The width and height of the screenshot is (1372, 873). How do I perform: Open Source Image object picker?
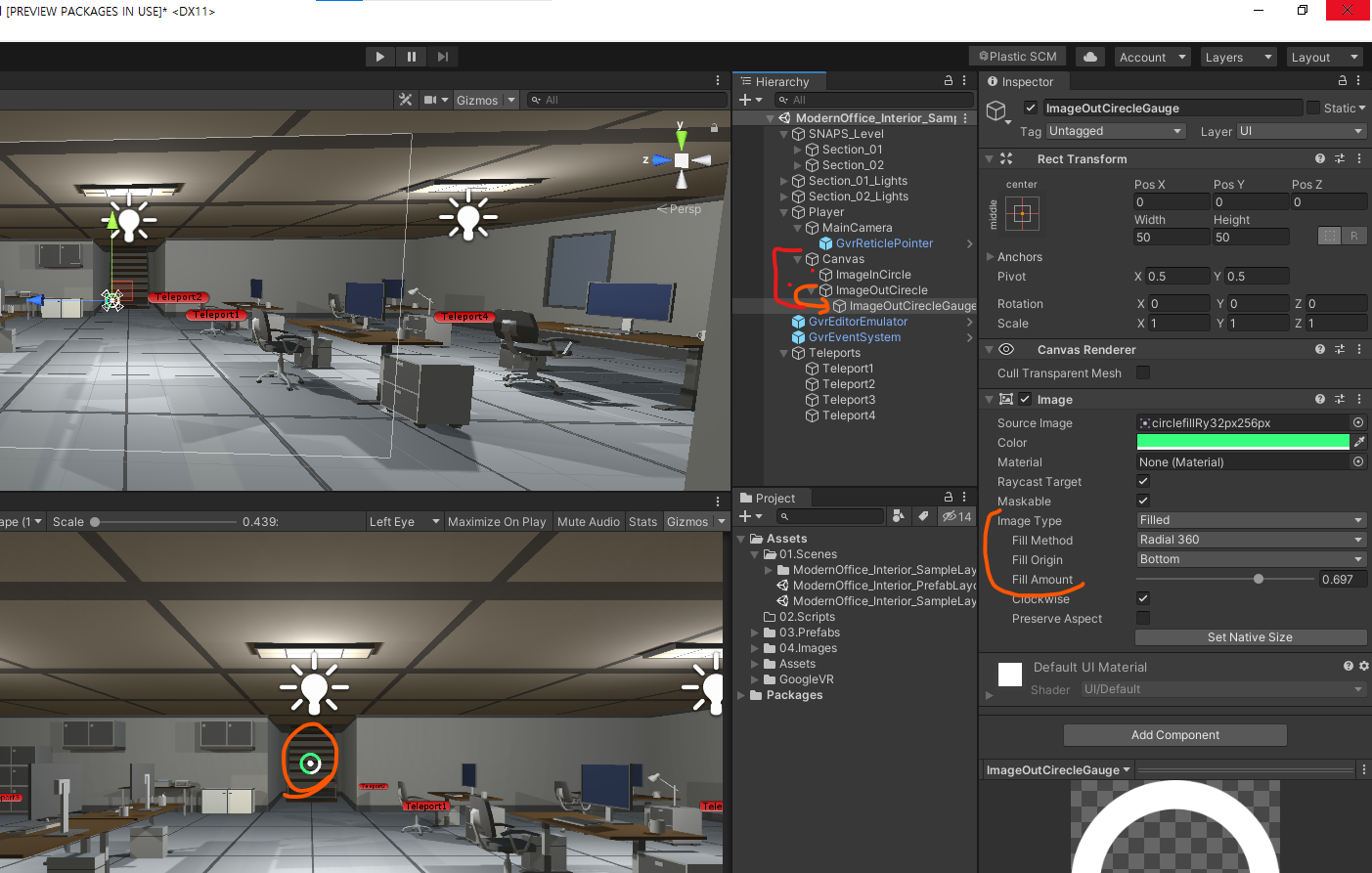pos(1358,422)
